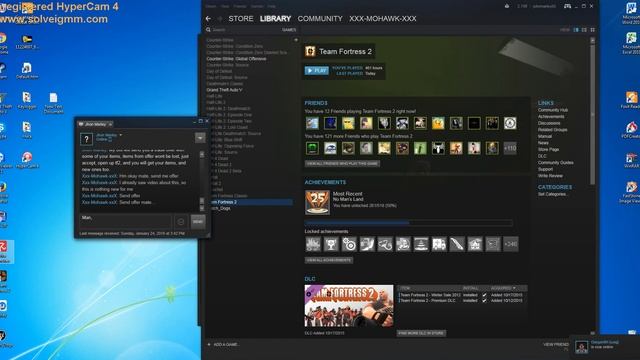Image resolution: width=640 pixels, height=360 pixels.
Task: Open friend name dropdown arrow in chat
Action: (x=120, y=135)
